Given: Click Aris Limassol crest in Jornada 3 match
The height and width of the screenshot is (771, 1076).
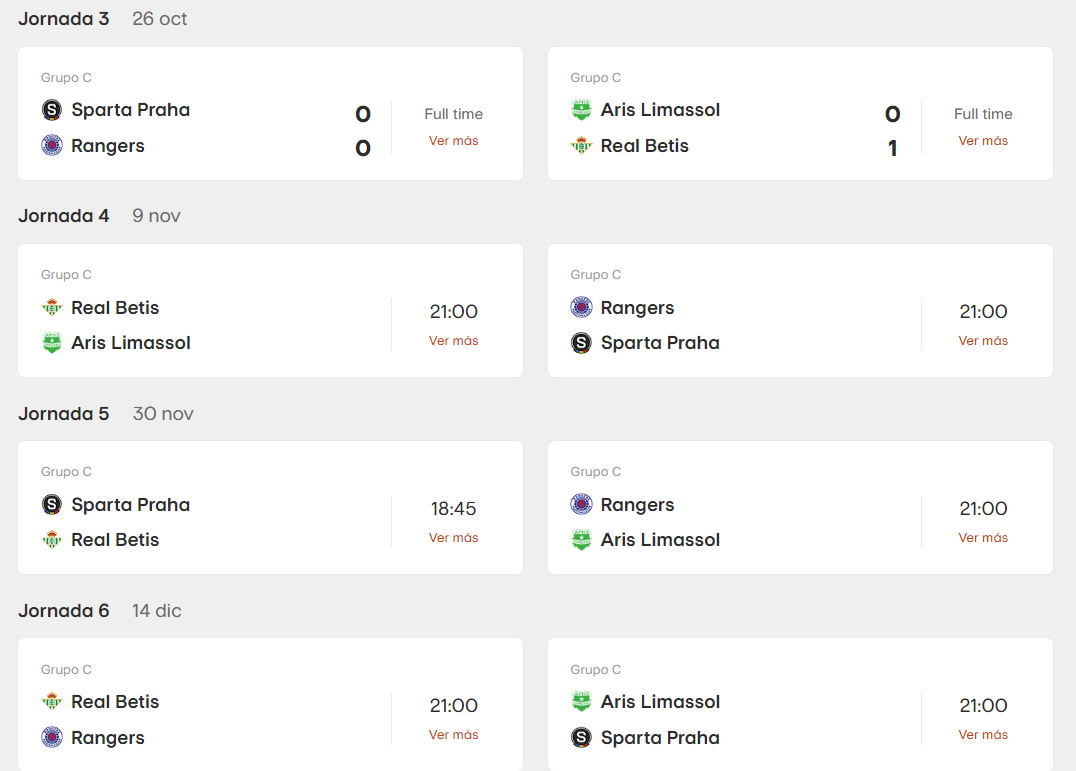Looking at the screenshot, I should pos(581,110).
